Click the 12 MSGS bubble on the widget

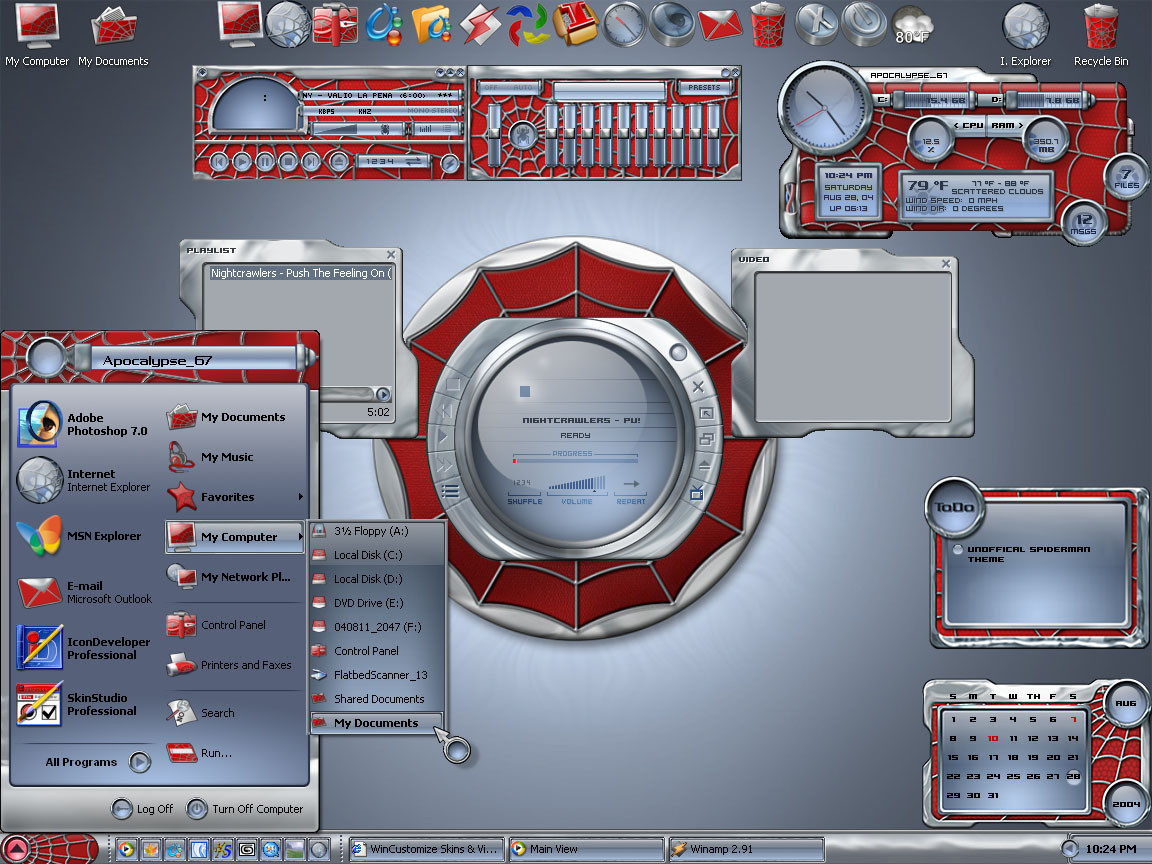1084,224
